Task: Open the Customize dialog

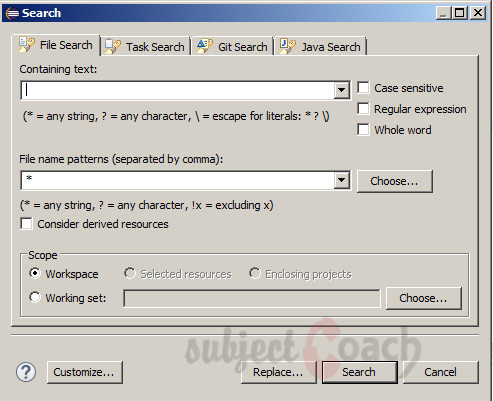Action: (x=85, y=372)
